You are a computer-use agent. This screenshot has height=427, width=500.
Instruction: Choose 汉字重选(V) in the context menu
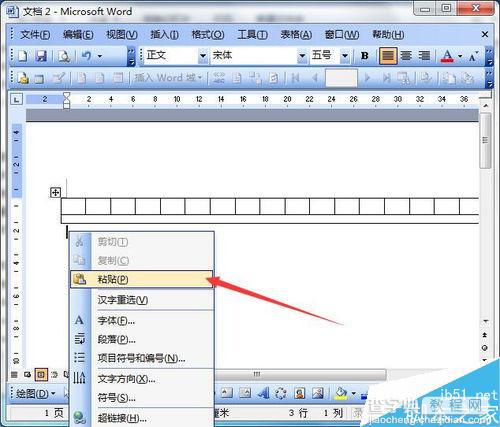point(142,300)
